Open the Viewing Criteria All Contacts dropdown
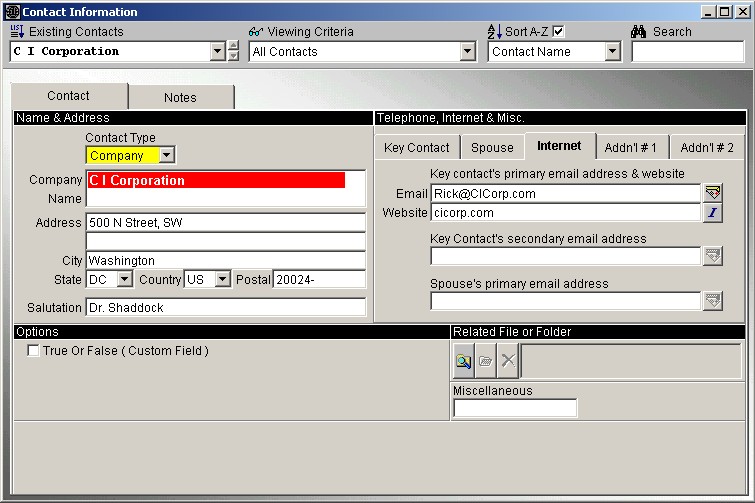This screenshot has width=755, height=503. click(x=467, y=51)
